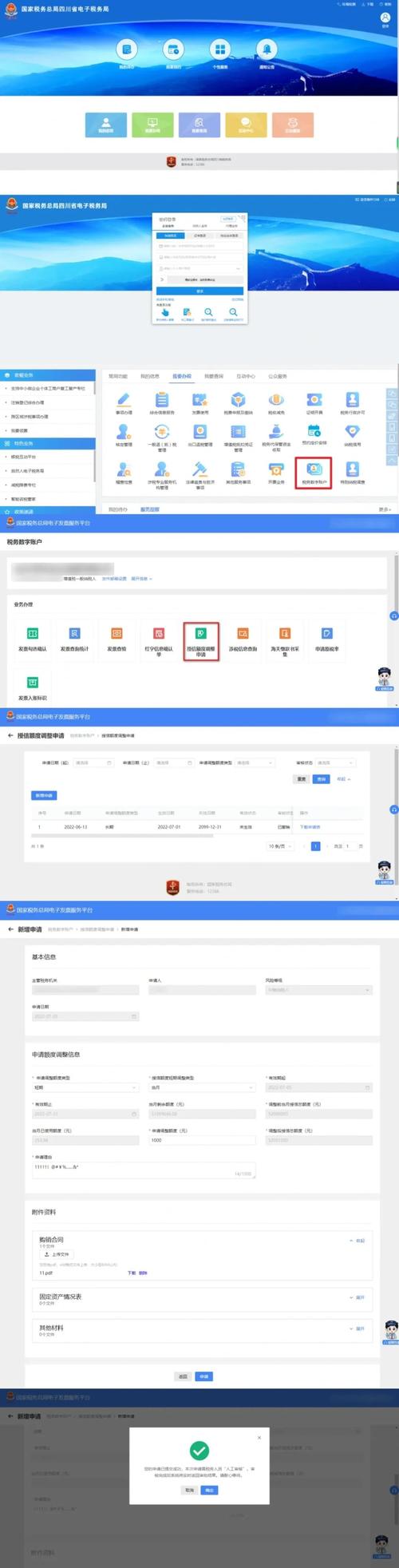
Task: Click the 返回 button beside 申请
Action: tap(184, 1376)
